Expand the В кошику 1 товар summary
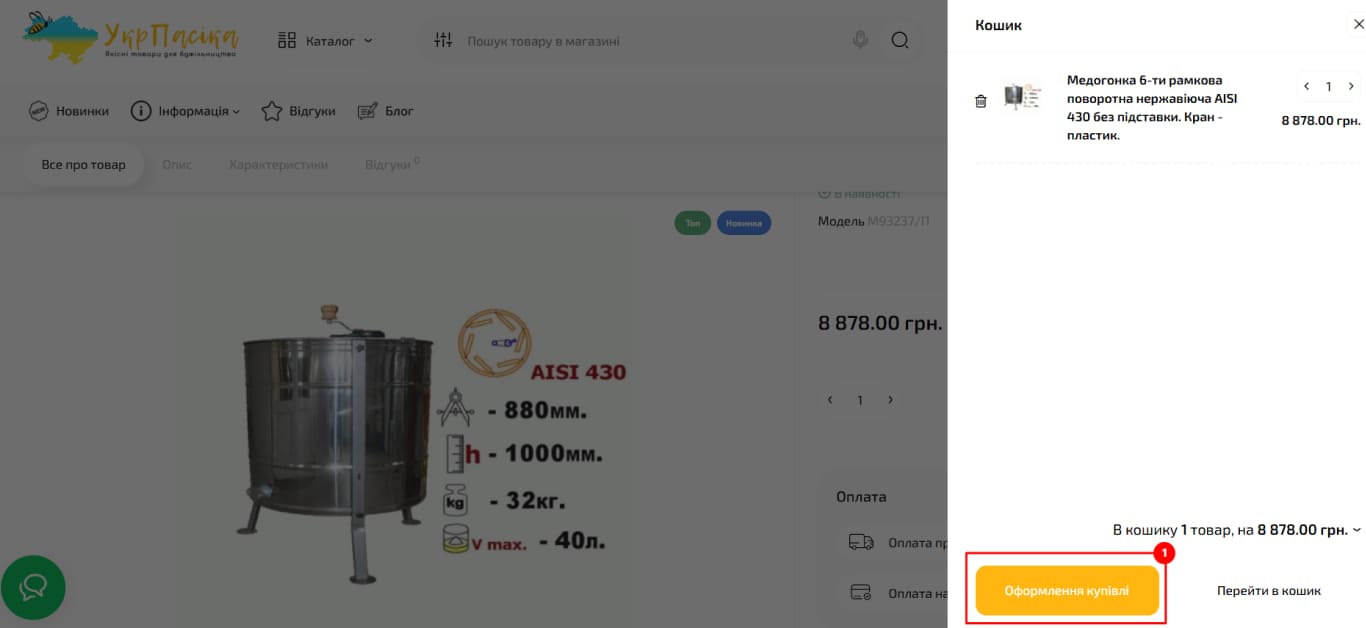 [x=1237, y=530]
